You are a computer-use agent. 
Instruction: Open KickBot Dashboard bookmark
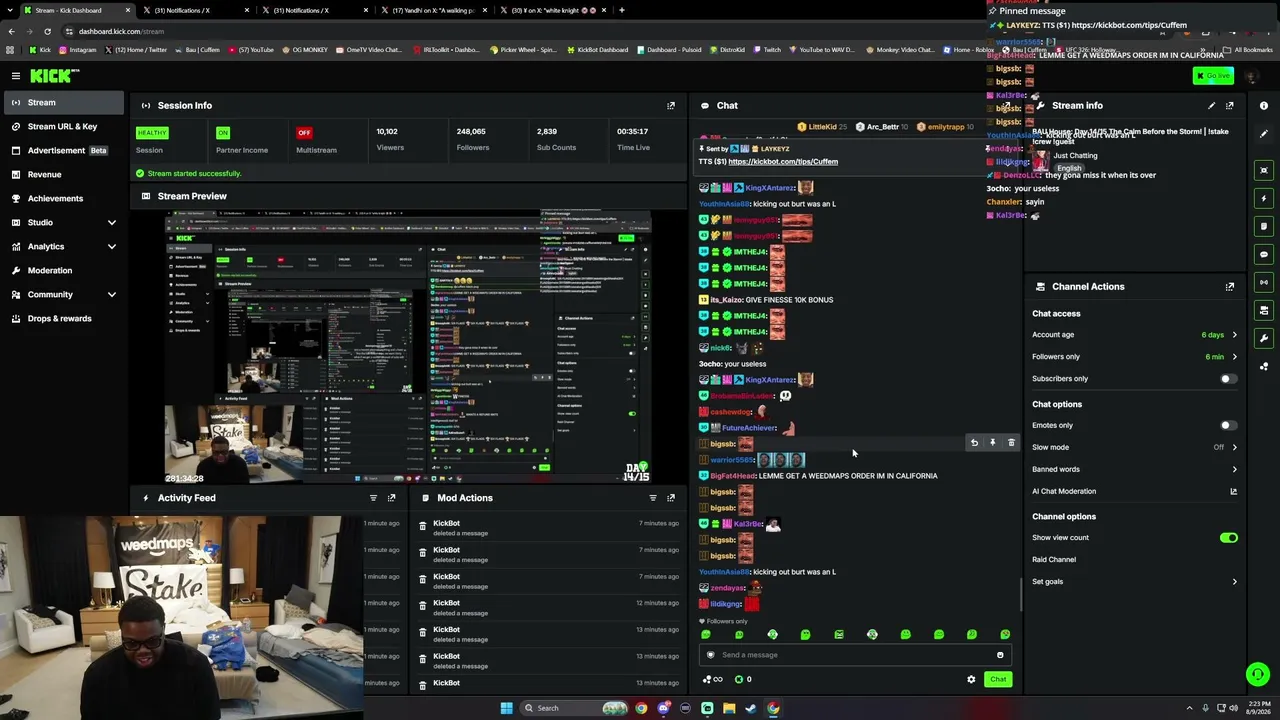click(x=598, y=49)
